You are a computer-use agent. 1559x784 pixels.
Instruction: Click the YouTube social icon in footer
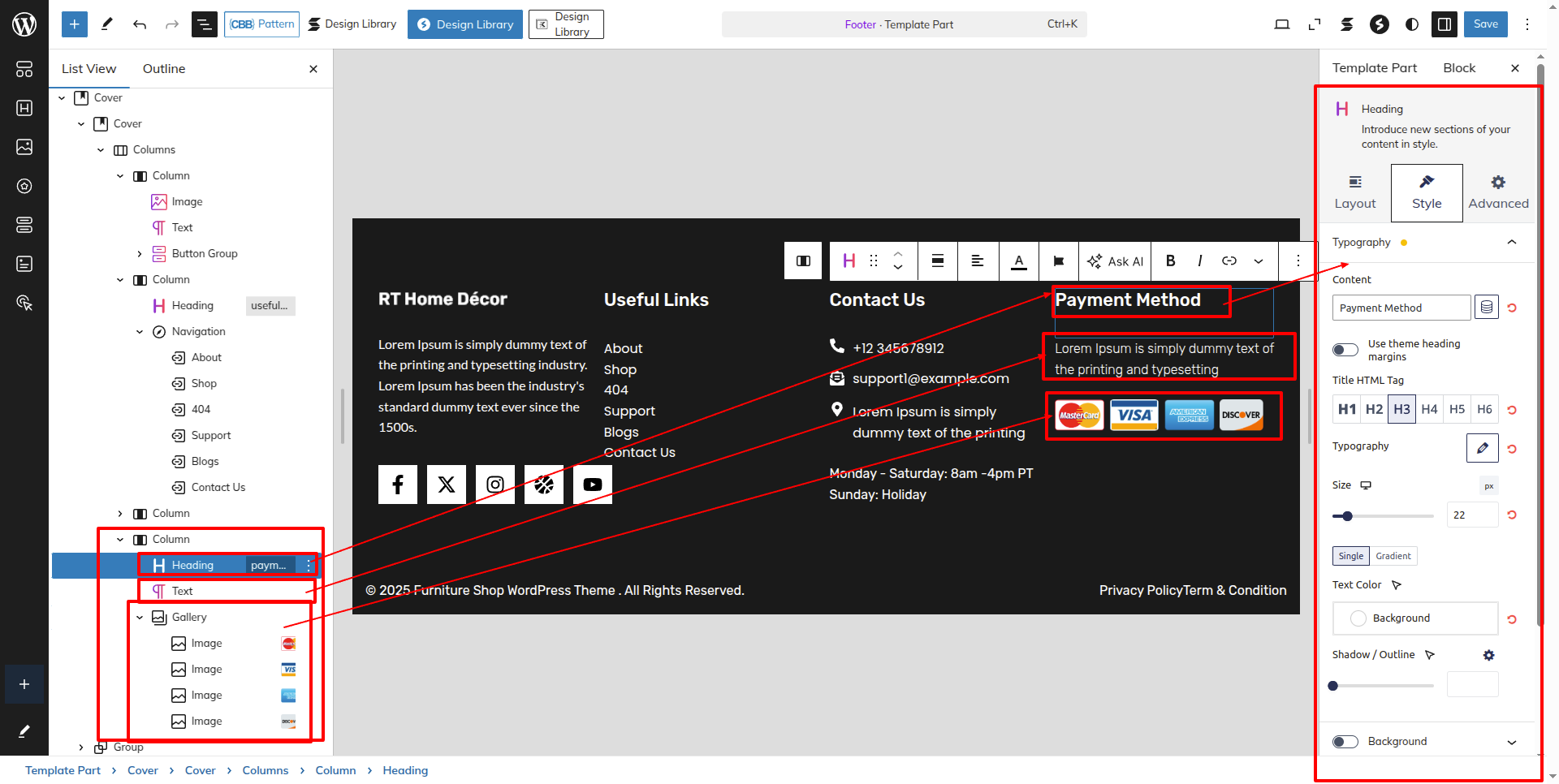pyautogui.click(x=593, y=485)
